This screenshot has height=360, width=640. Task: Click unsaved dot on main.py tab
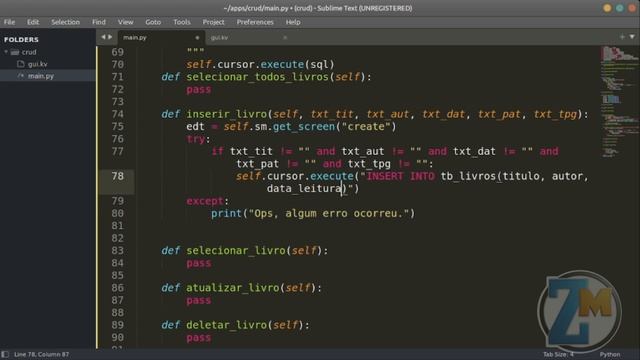(x=197, y=38)
